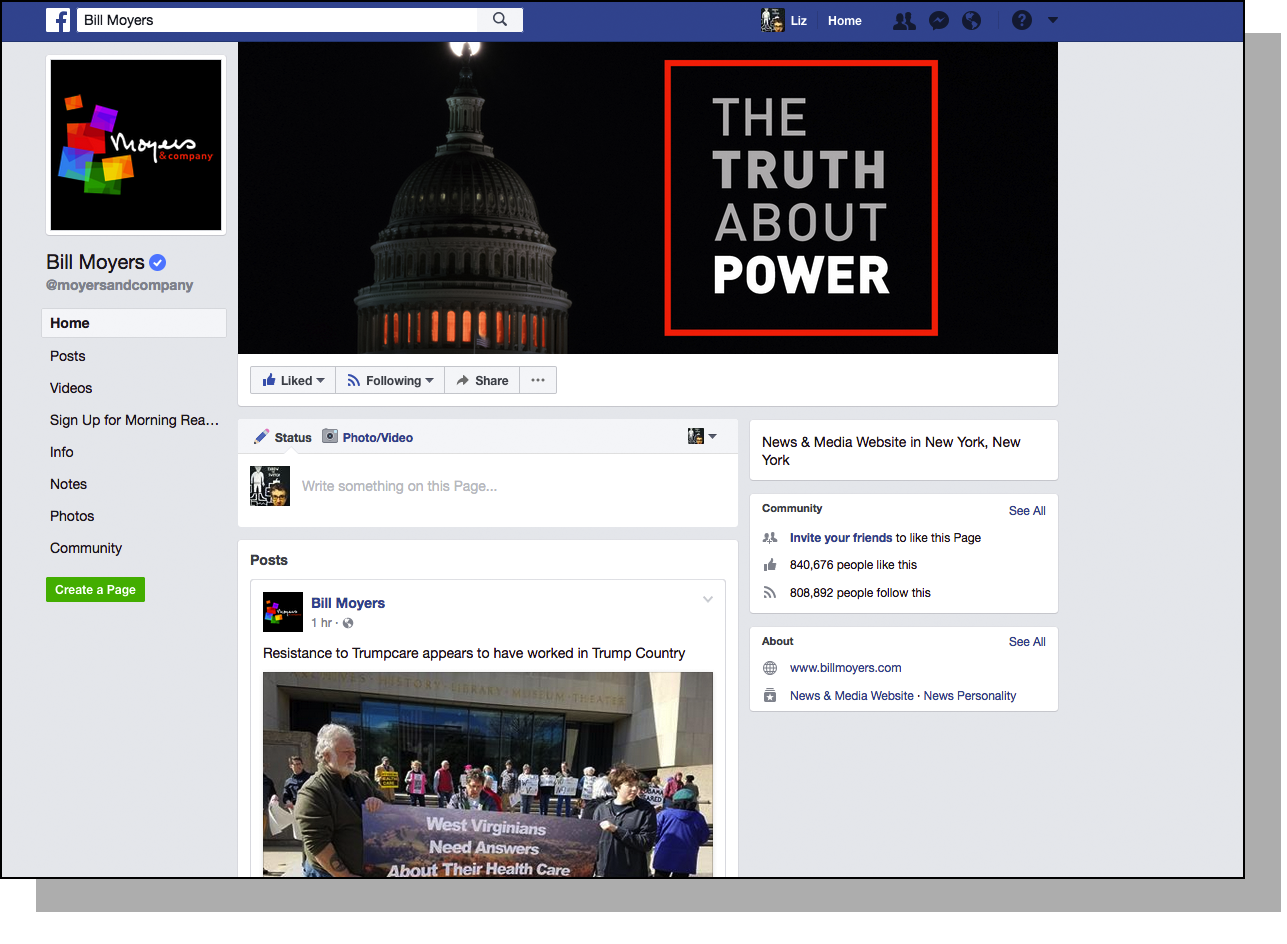Click the Bill Moyers page name heading

point(95,262)
